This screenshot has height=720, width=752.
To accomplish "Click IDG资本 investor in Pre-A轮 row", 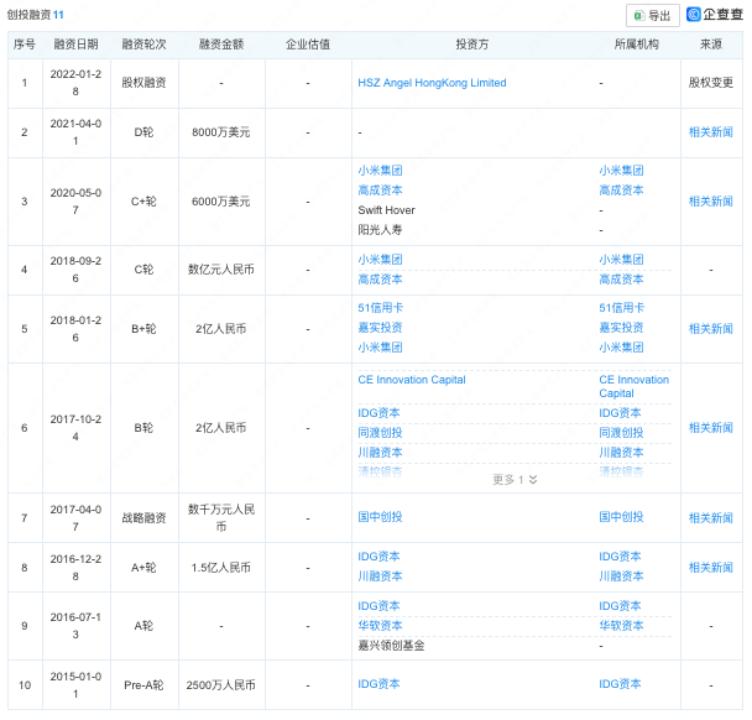I will click(x=378, y=684).
